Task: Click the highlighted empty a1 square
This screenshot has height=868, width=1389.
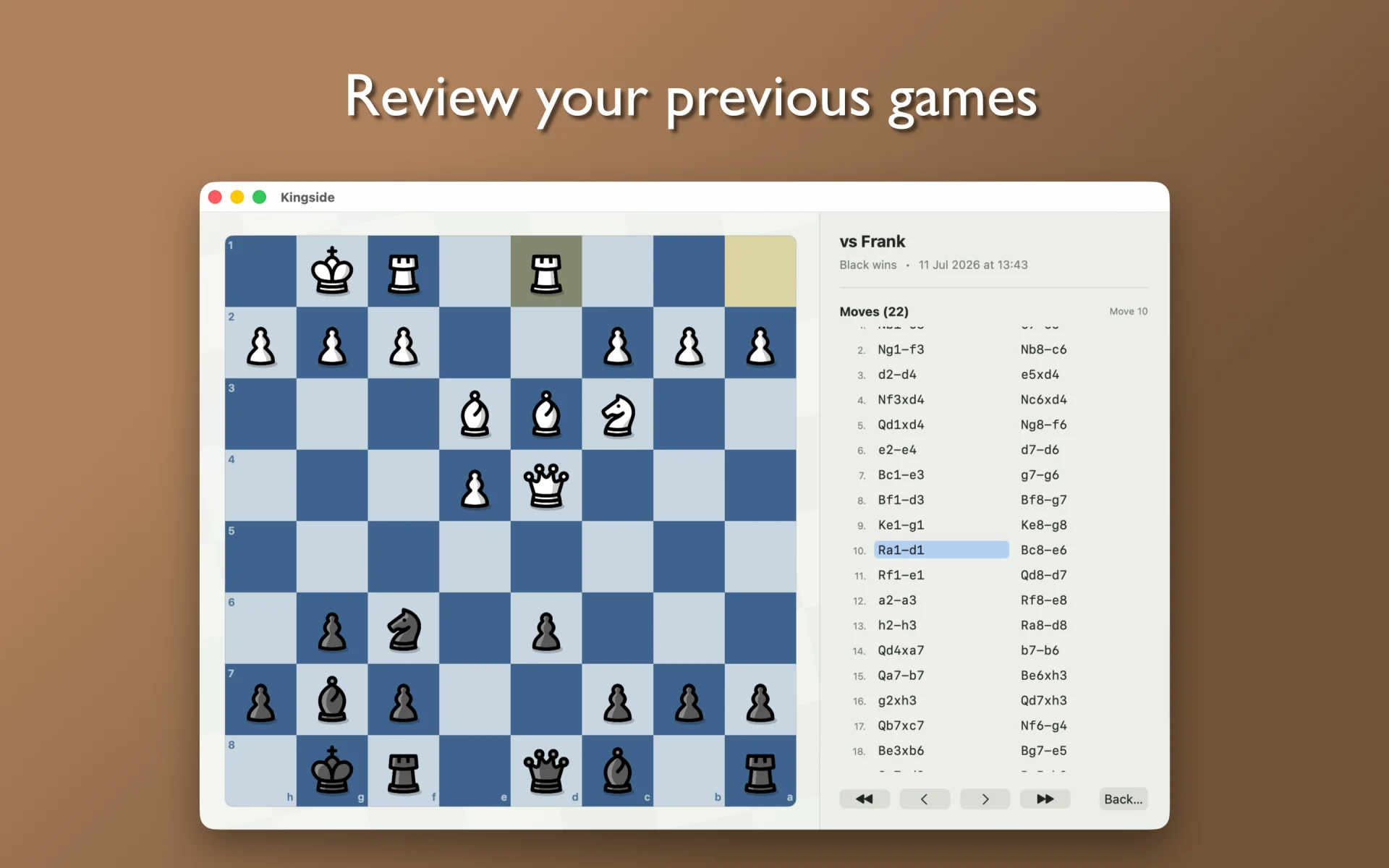Action: 760,271
